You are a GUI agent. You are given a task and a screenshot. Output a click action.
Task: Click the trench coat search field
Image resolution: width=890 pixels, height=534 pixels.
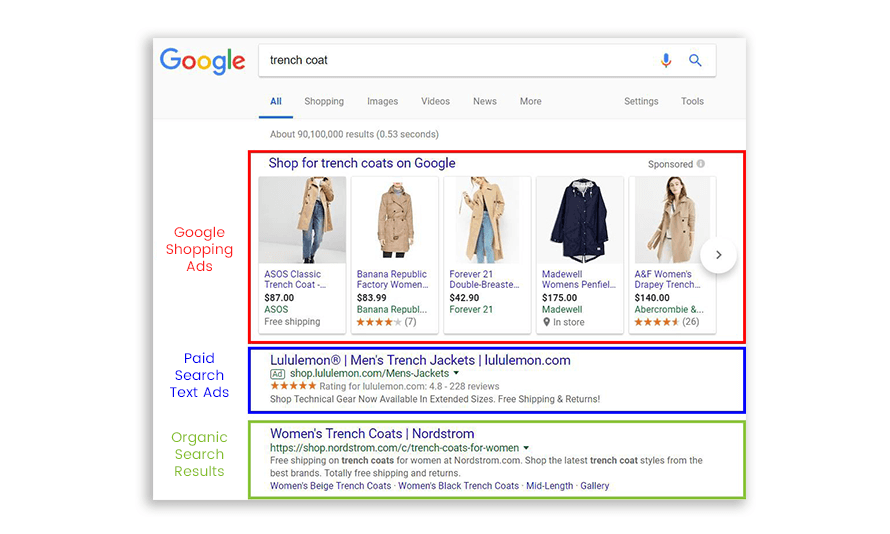click(x=450, y=61)
